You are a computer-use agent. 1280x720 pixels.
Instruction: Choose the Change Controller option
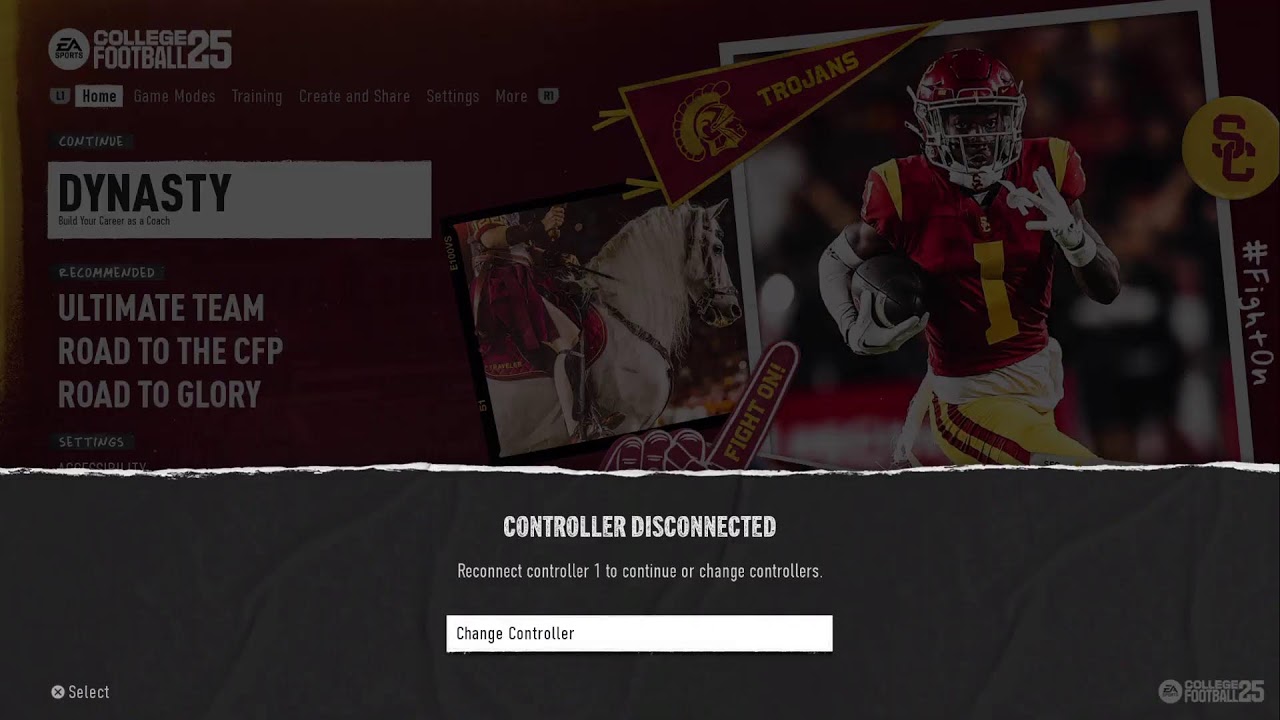pyautogui.click(x=639, y=633)
